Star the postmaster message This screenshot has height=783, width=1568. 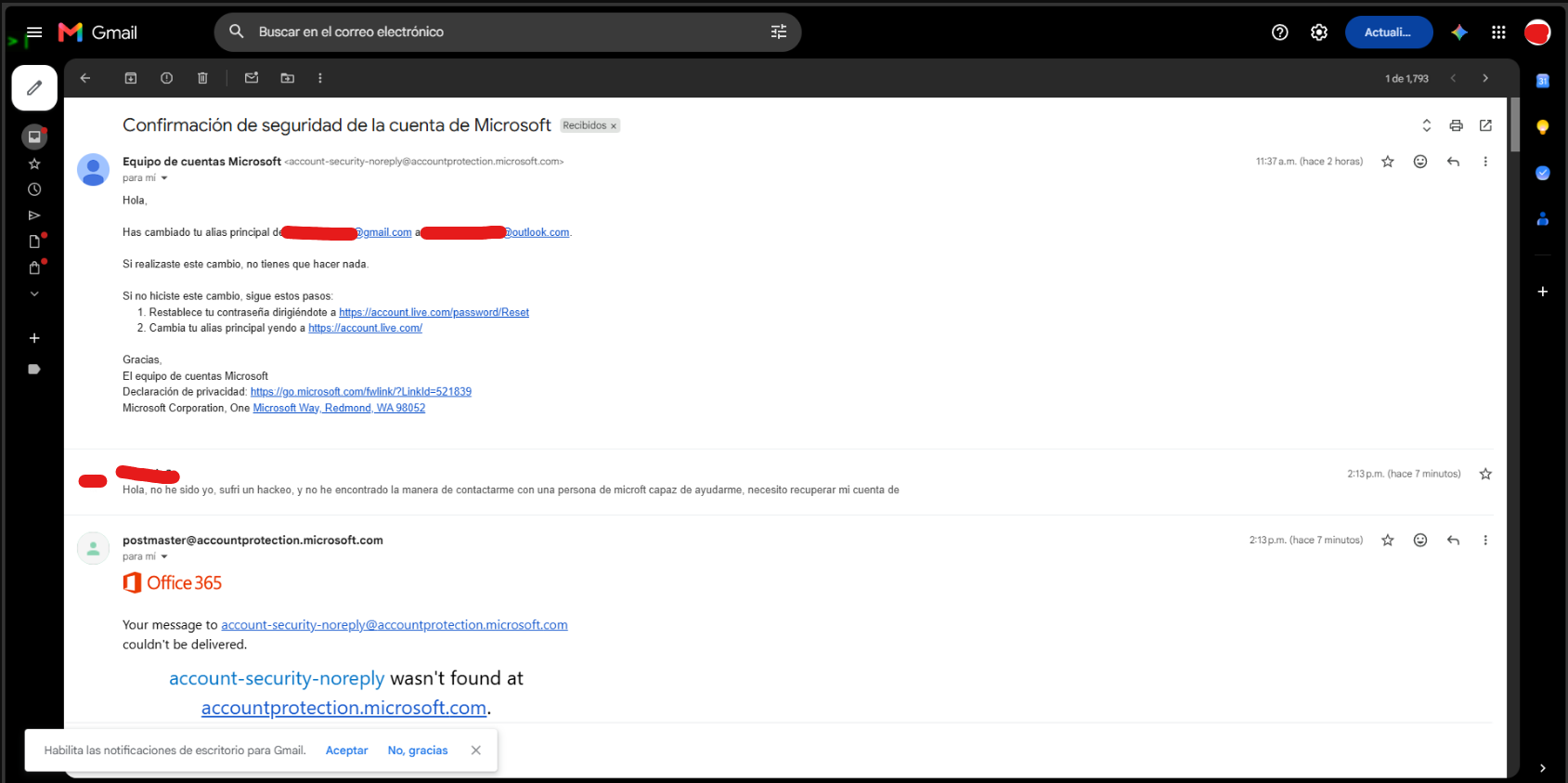[1388, 541]
